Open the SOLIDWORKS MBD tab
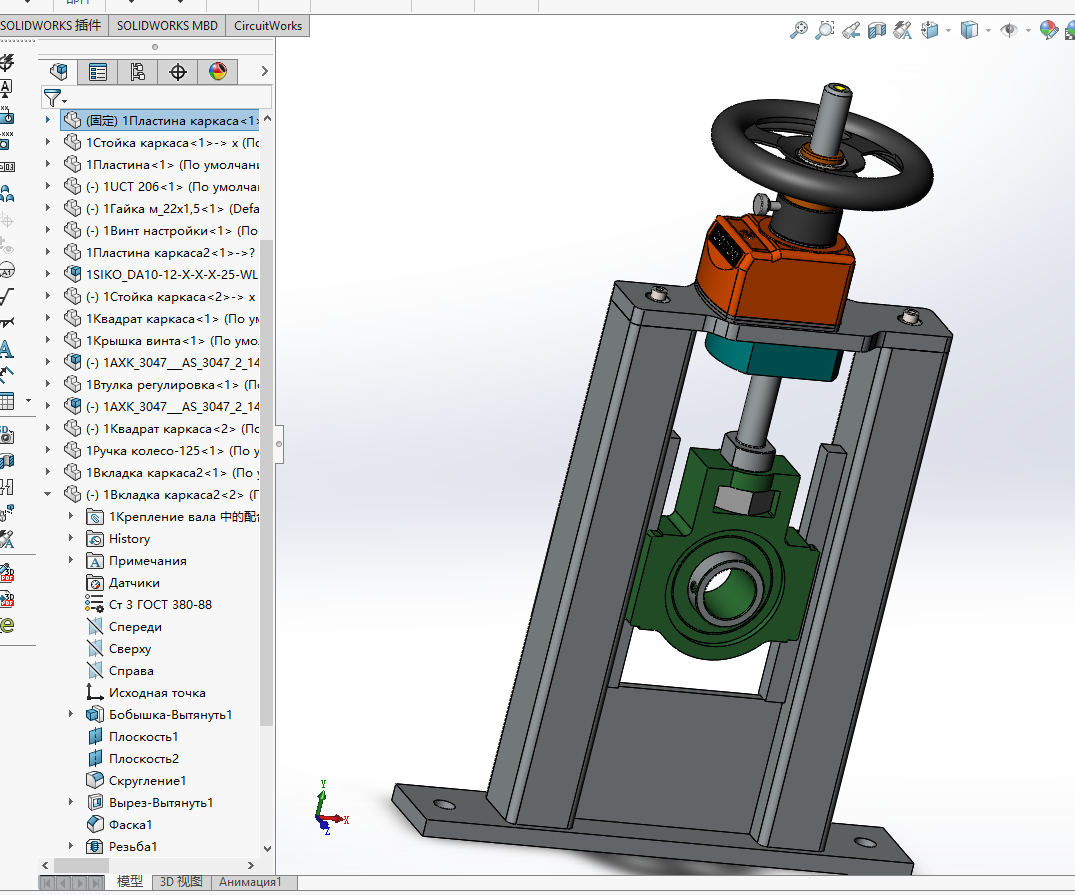Screen dimensions: 1075x895 pos(167,25)
